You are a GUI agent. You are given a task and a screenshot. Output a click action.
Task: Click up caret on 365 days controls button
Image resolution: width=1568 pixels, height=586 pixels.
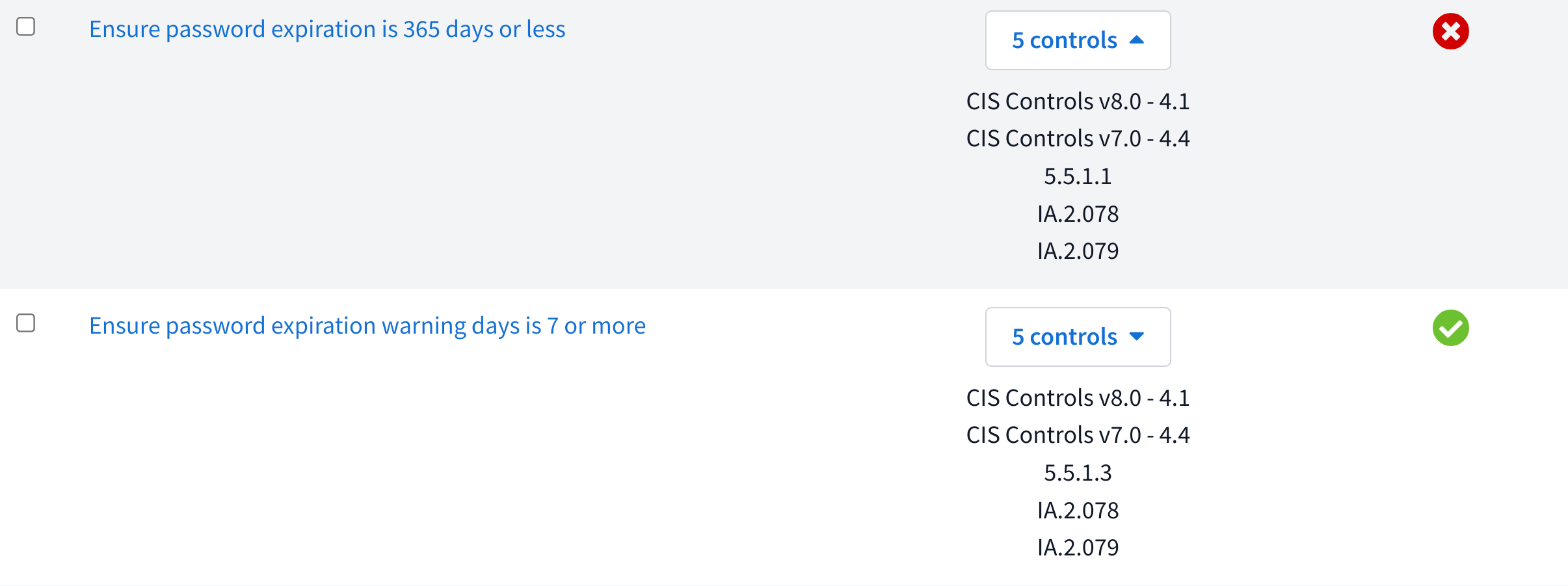1136,40
